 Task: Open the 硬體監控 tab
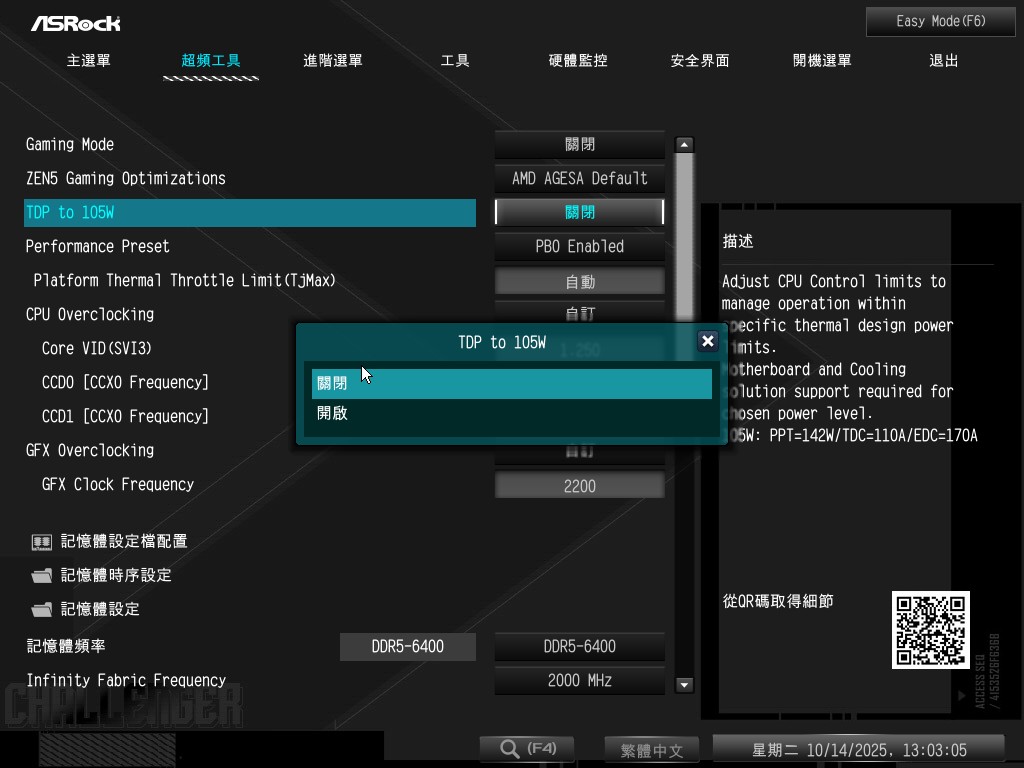[x=578, y=61]
